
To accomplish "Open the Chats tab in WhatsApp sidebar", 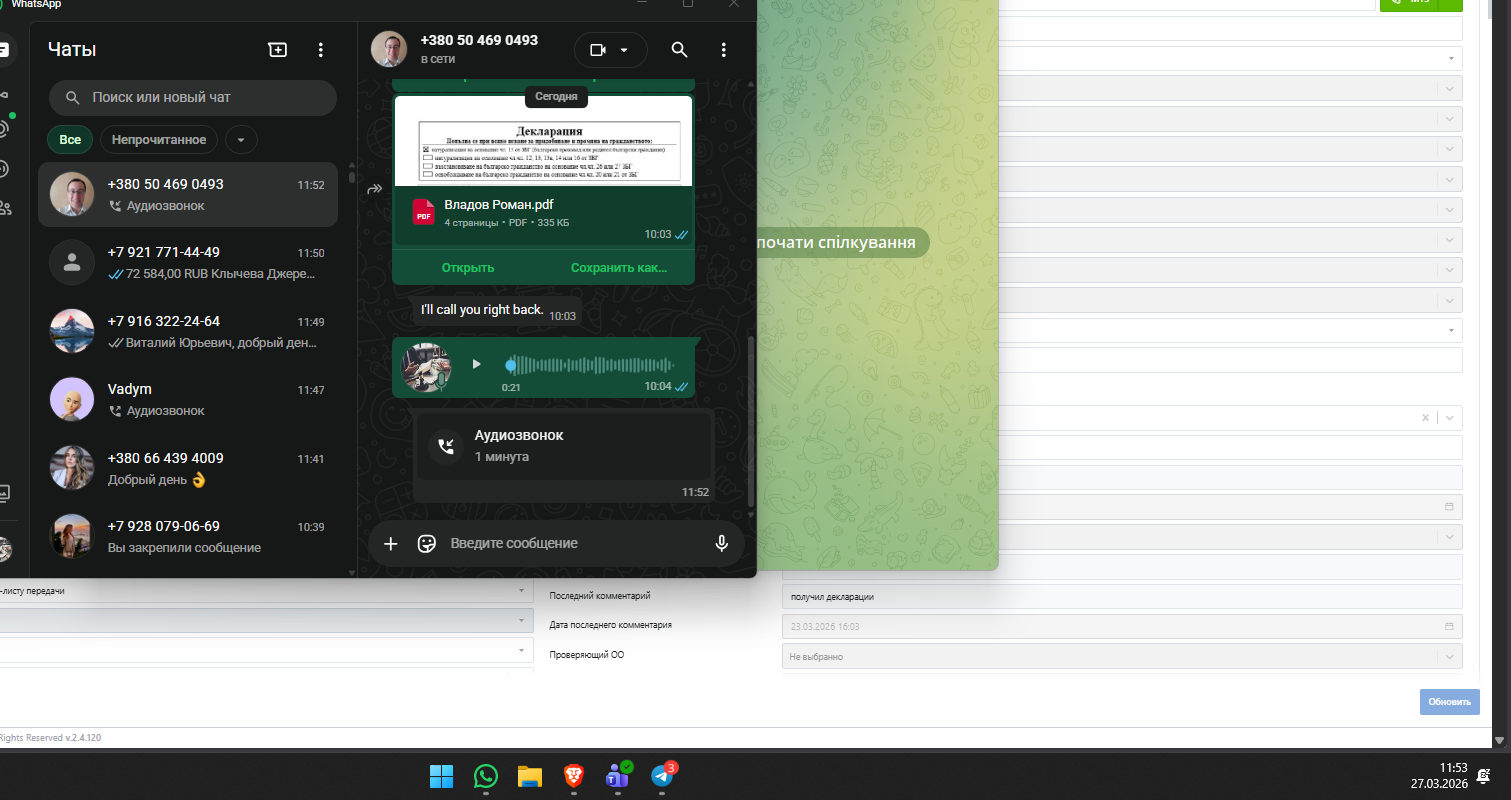I will [5, 49].
